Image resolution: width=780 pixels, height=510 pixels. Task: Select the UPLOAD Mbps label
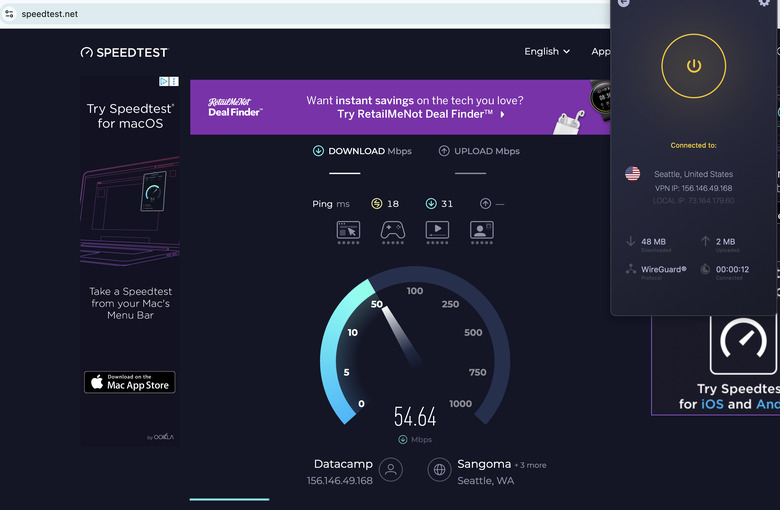487,151
